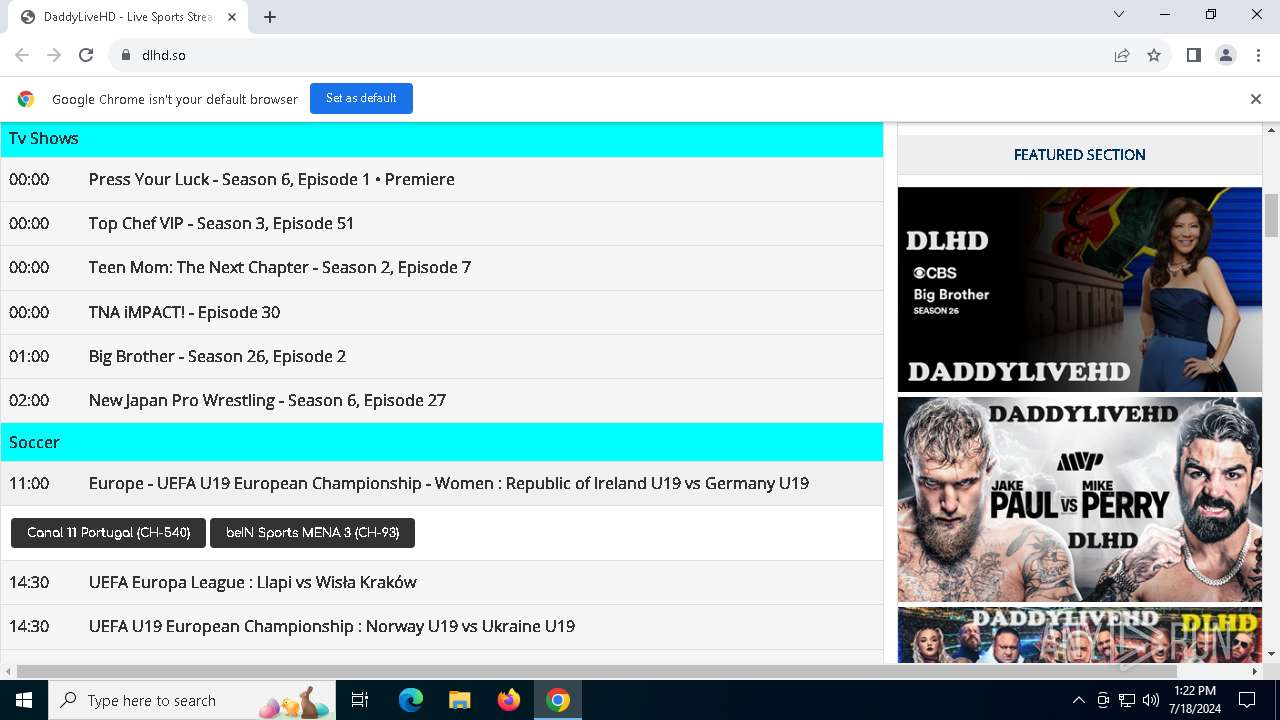This screenshot has height=720, width=1280.
Task: Open Jake Paul vs Mike Perry thumbnail
Action: [1080, 500]
